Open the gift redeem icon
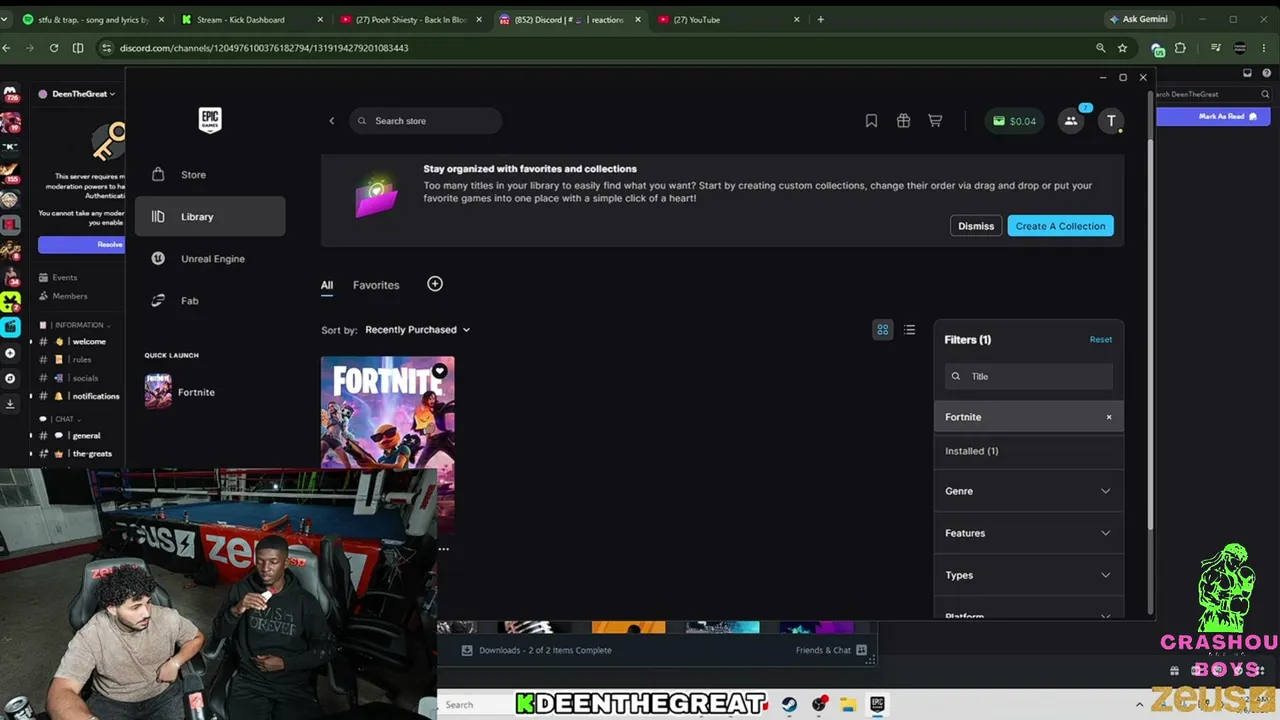Screen dimensions: 1280x720 click(x=903, y=121)
